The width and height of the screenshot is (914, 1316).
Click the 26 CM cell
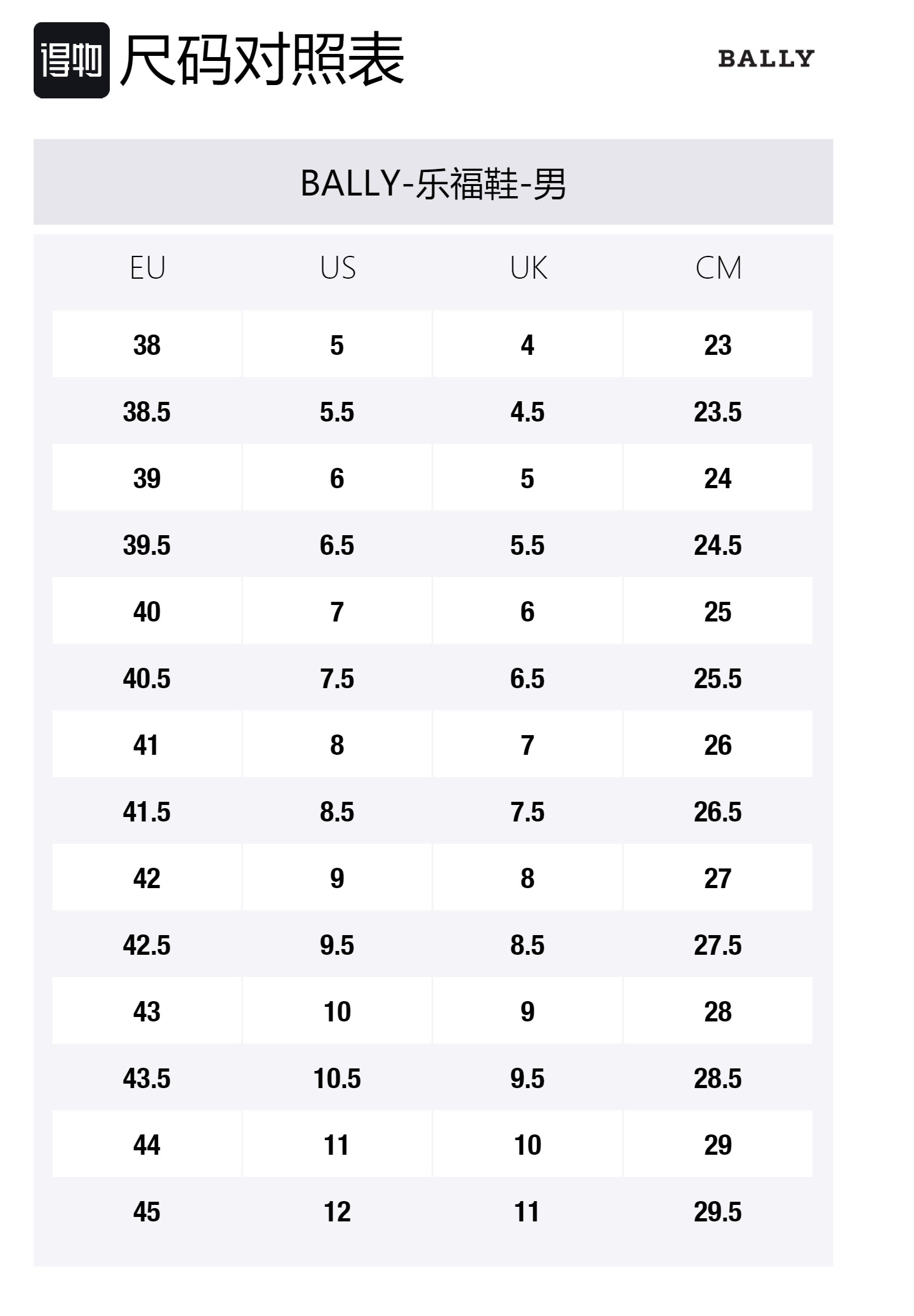coord(718,745)
